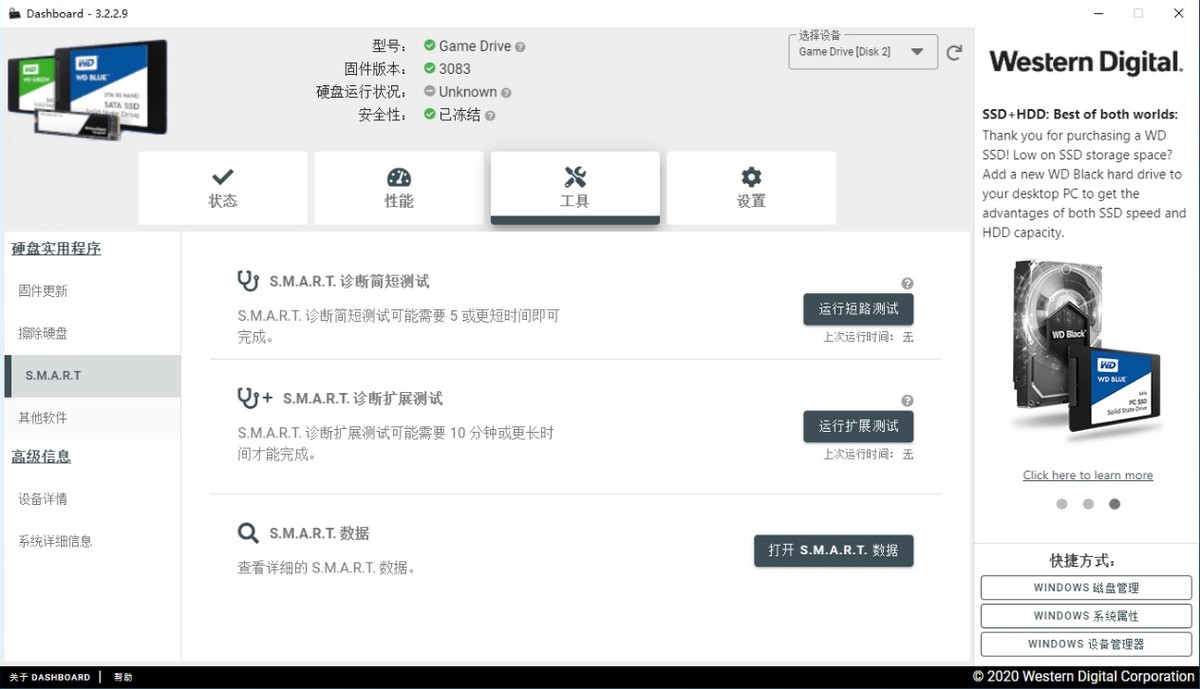Viewport: 1200px width, 689px height.
Task: Click the stethoscope icon for 诊断简短测试
Action: click(247, 282)
